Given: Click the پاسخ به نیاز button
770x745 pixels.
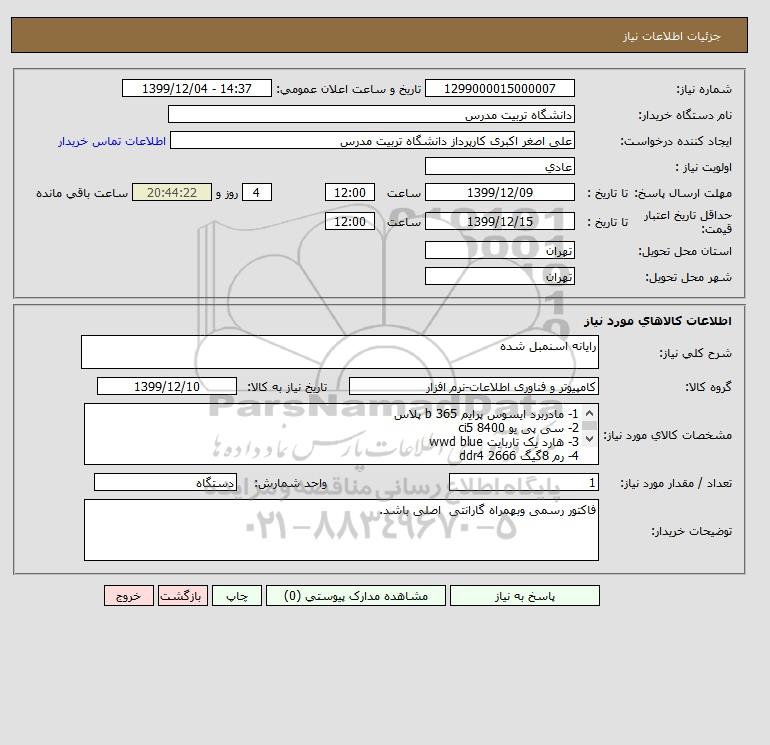Looking at the screenshot, I should (524, 596).
